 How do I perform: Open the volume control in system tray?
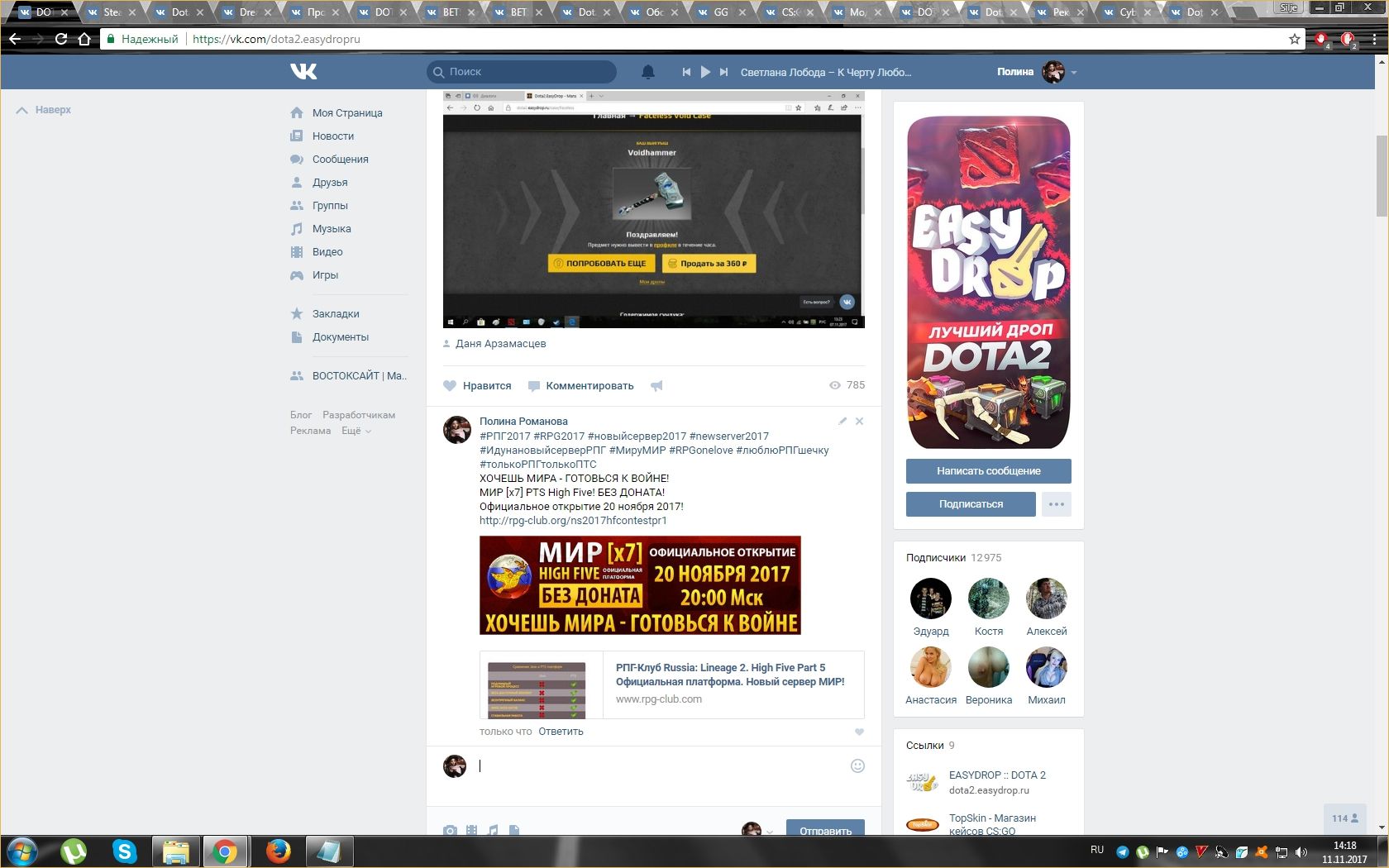(x=1301, y=851)
